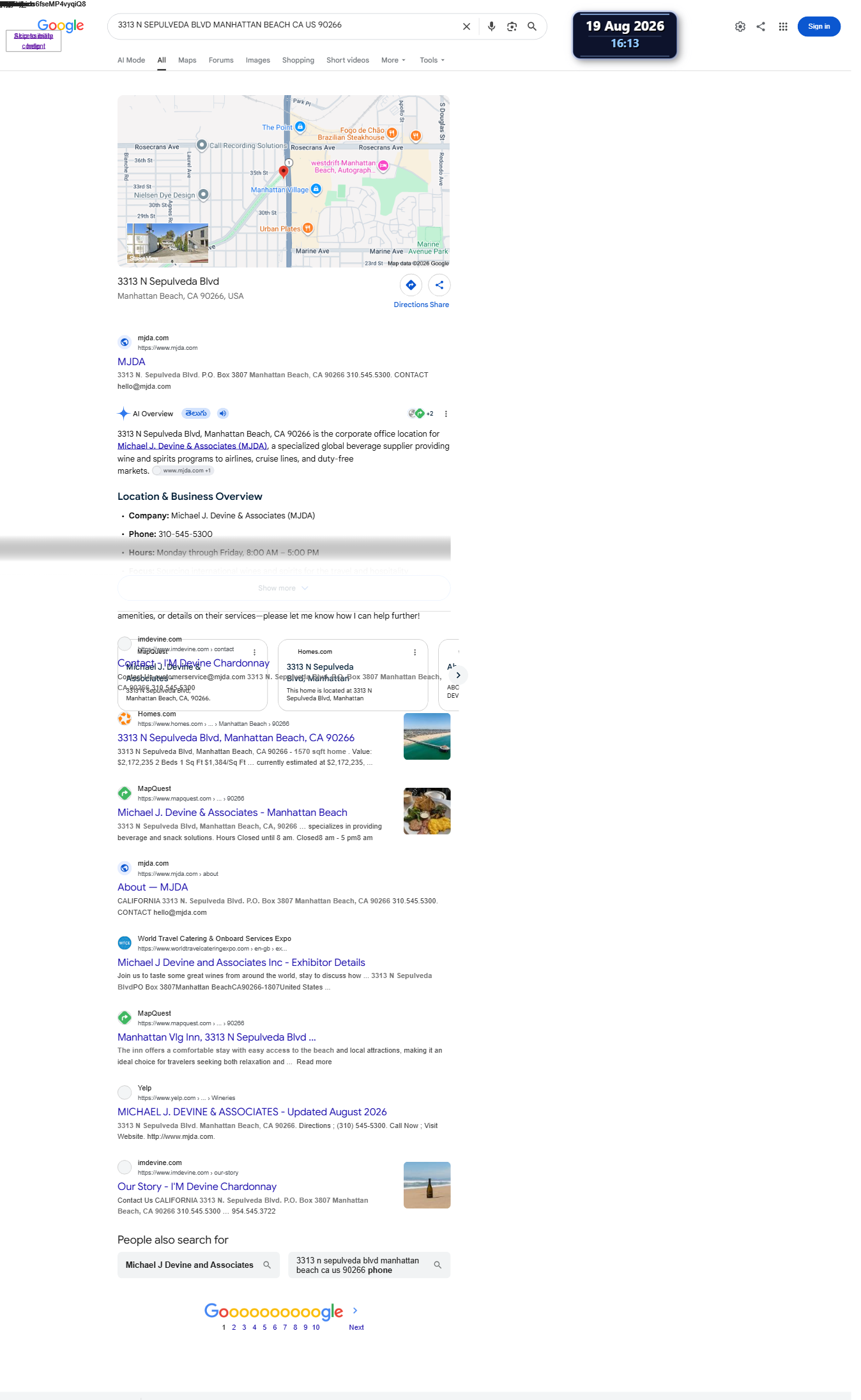Click Read more in Manhattan Vlg Inn snippet
Viewport: 861px width, 1400px height.
[x=314, y=1062]
